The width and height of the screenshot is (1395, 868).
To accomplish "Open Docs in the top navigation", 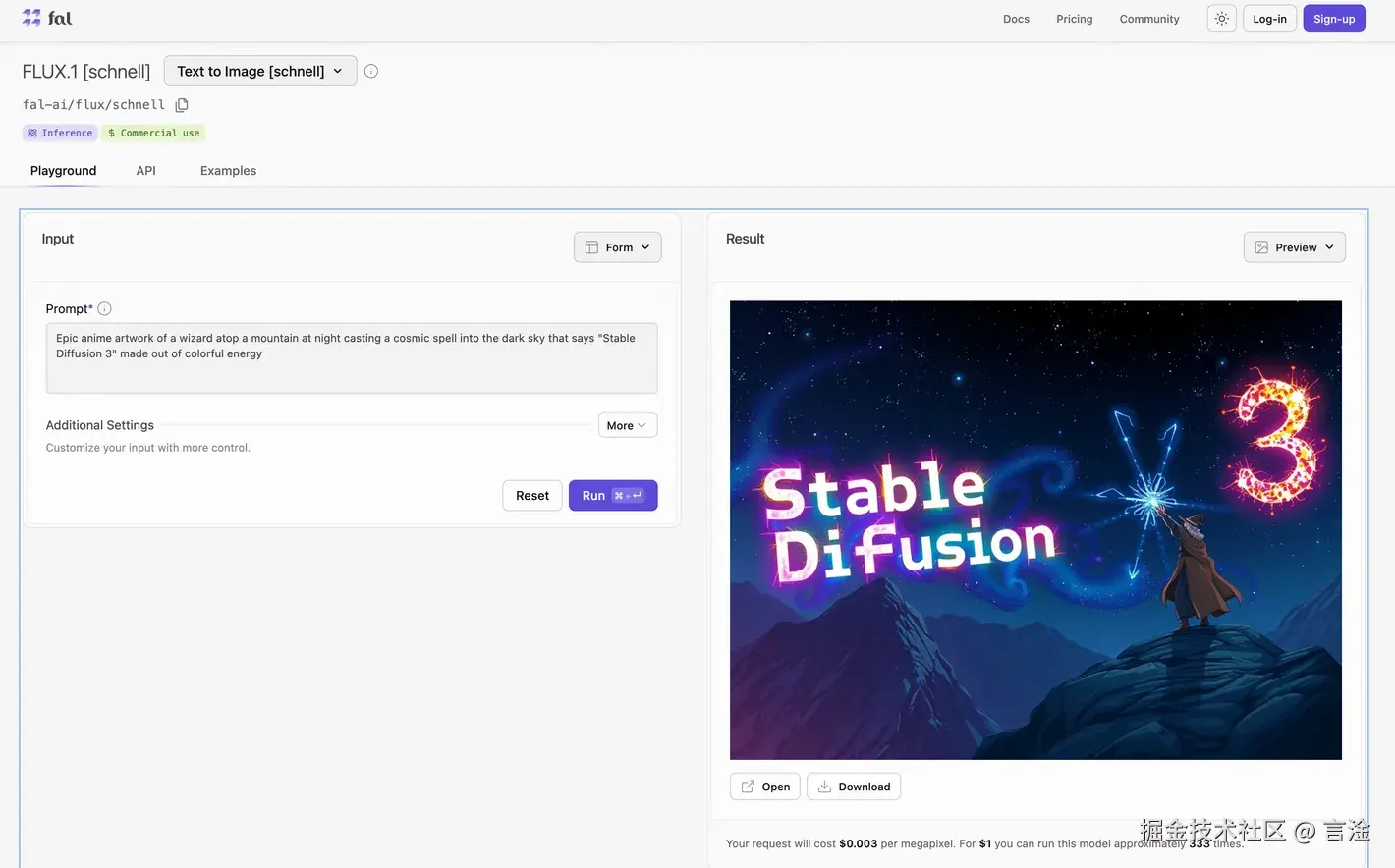I will pyautogui.click(x=1016, y=19).
